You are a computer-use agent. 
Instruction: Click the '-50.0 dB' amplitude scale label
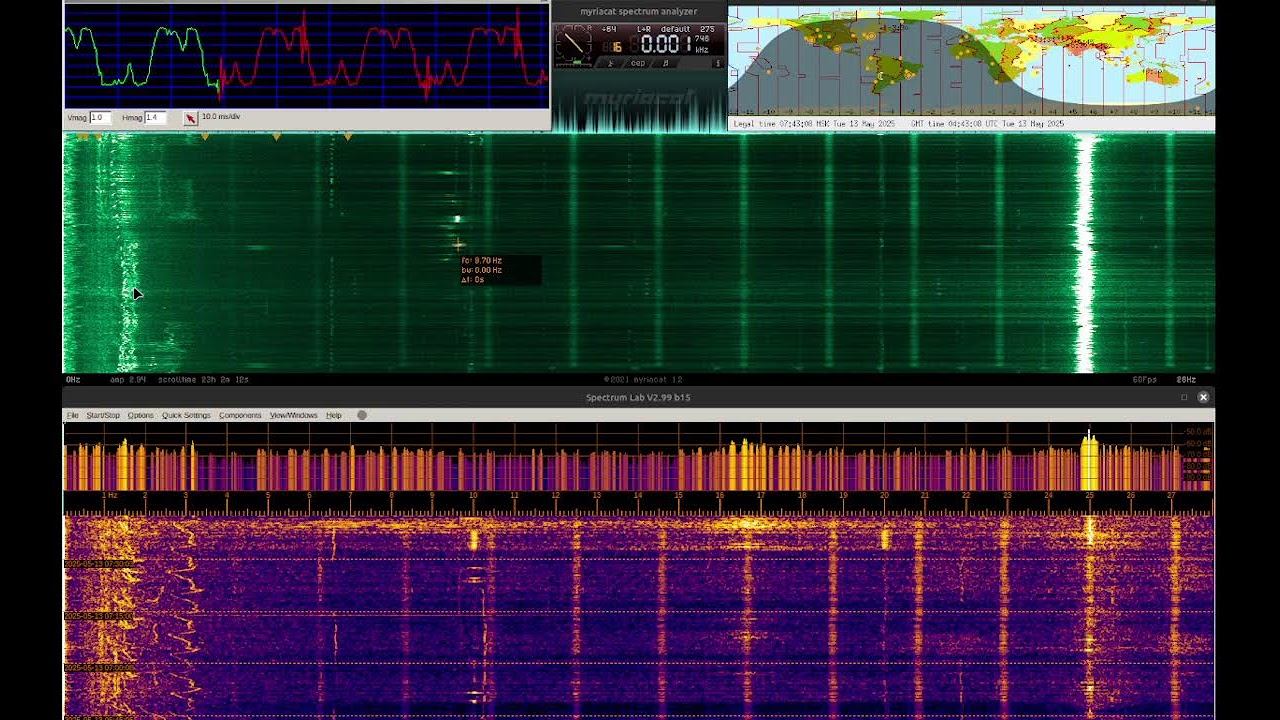(1197, 434)
